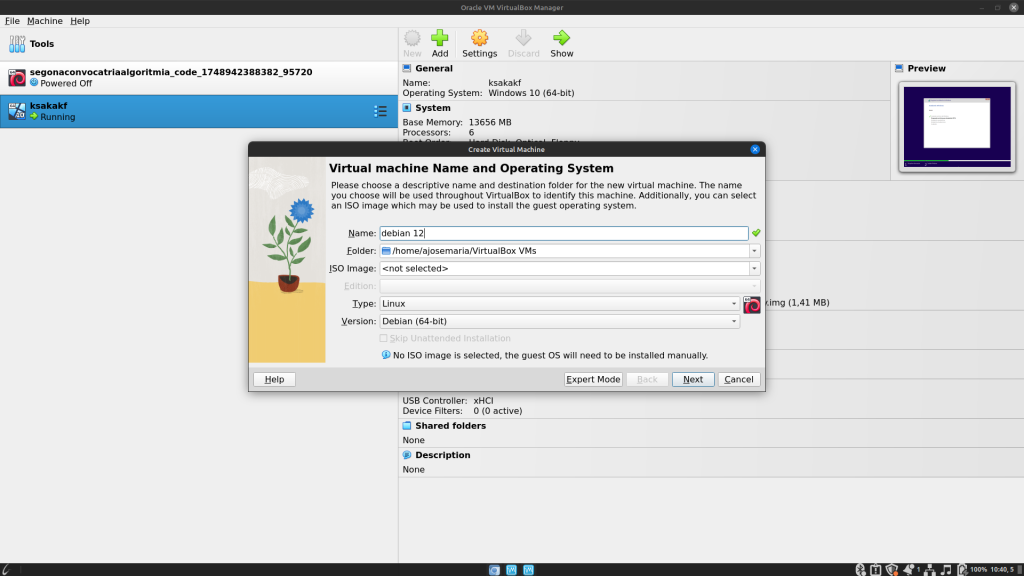1024x576 pixels.
Task: Click the Debian swirl icon beside Type
Action: (752, 304)
